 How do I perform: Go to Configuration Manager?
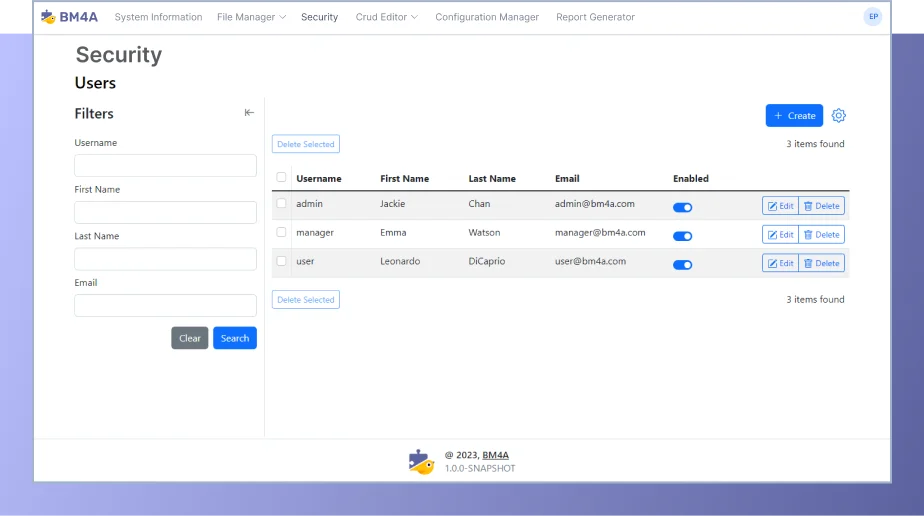coord(487,17)
